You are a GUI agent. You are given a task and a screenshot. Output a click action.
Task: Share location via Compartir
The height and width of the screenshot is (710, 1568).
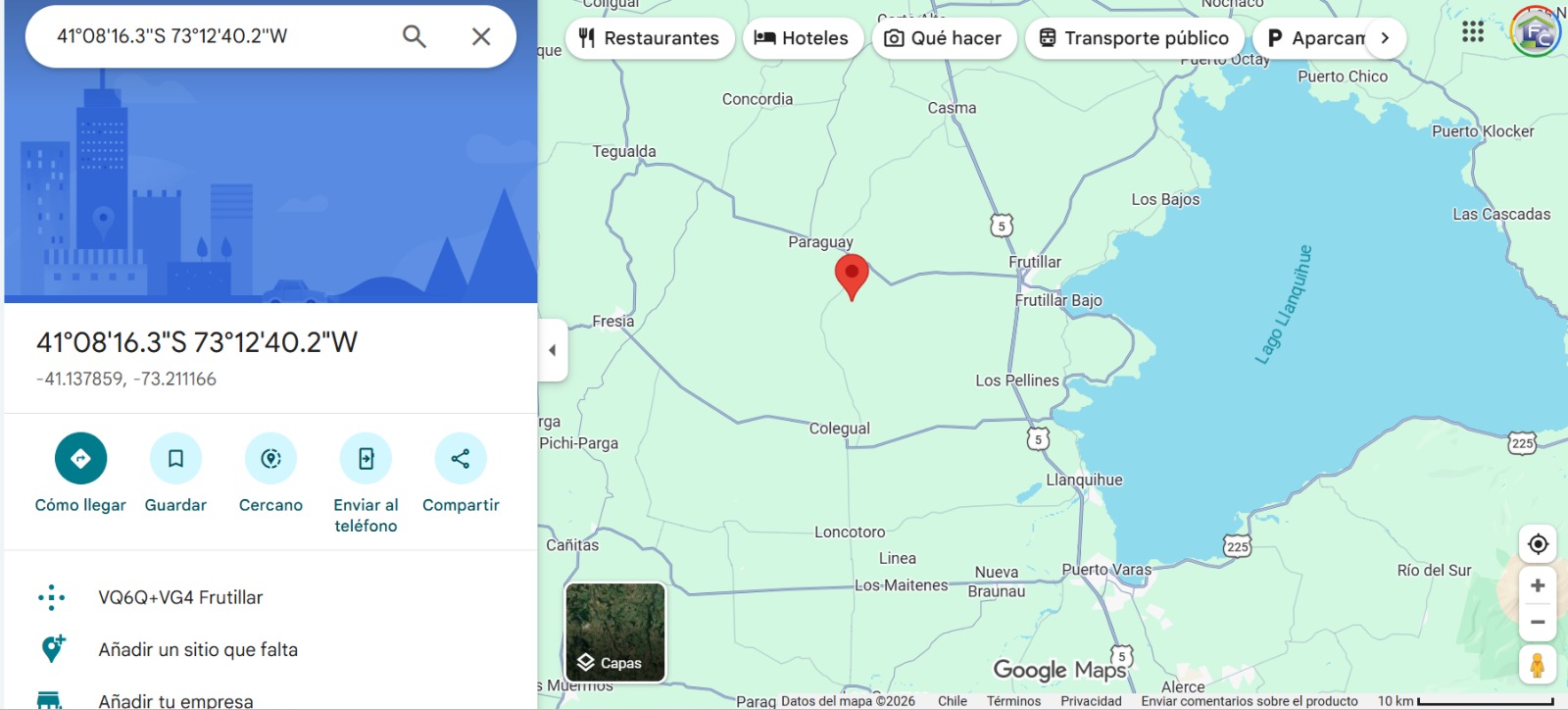click(461, 458)
